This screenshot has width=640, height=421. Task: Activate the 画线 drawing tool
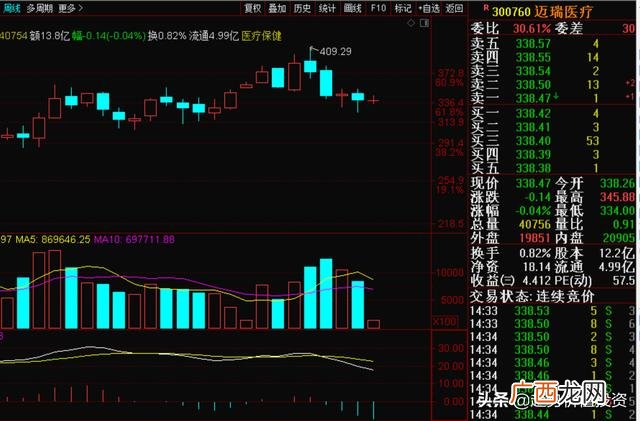pyautogui.click(x=353, y=8)
